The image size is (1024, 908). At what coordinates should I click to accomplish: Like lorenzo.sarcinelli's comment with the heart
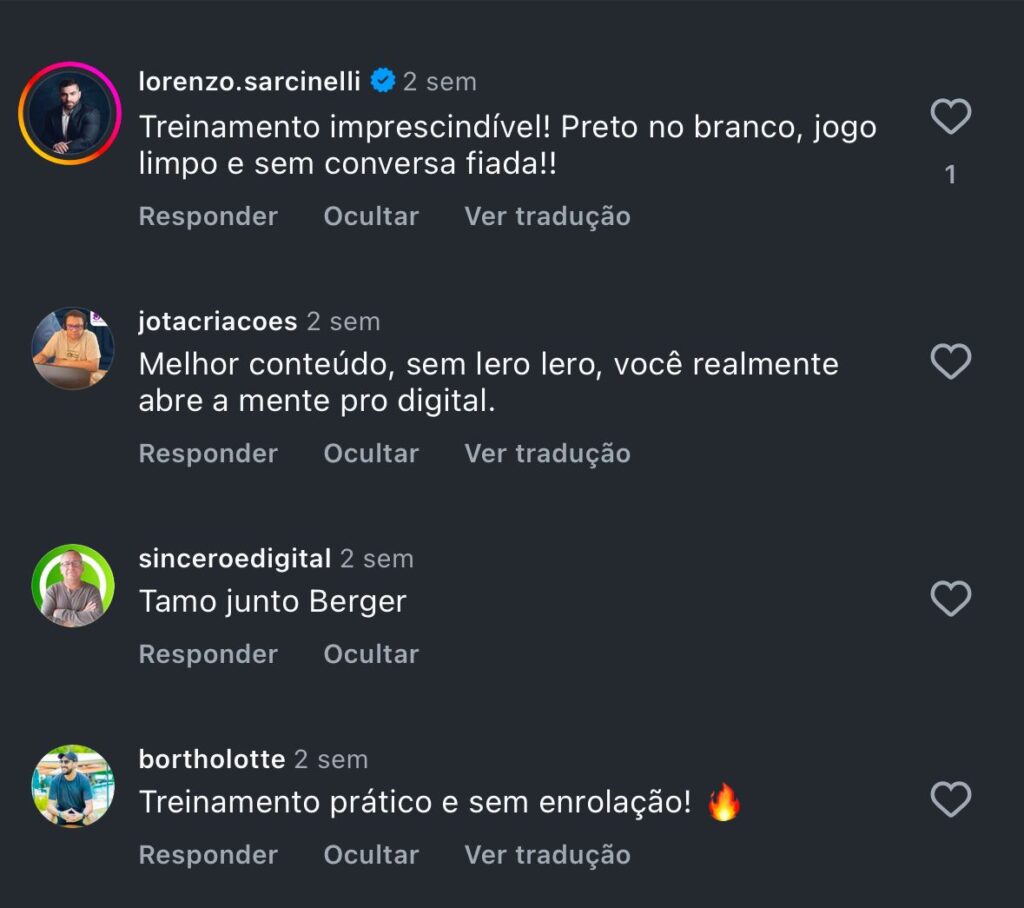[x=950, y=117]
